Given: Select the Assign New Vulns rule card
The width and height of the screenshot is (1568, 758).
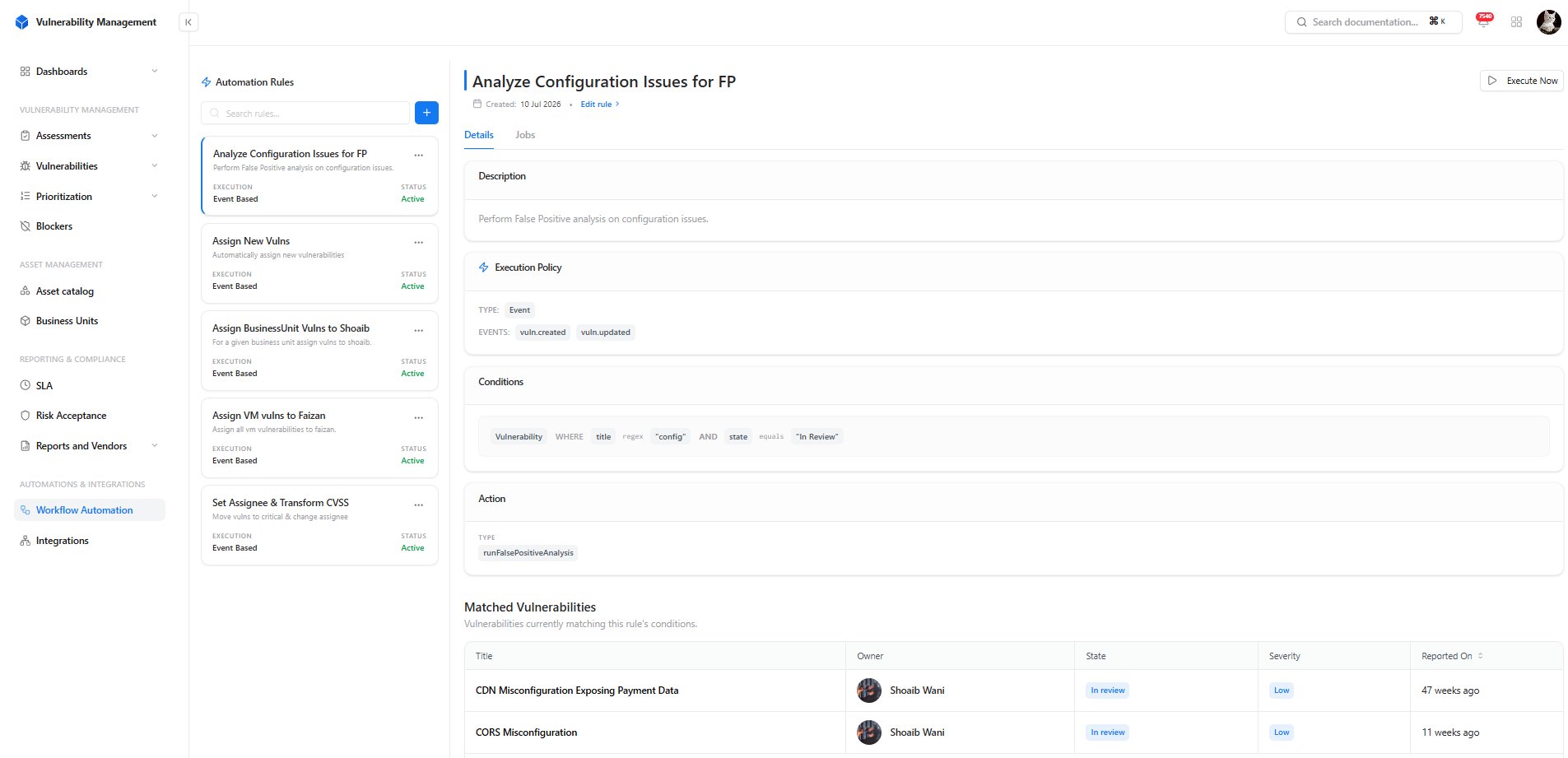Looking at the screenshot, I should (319, 263).
